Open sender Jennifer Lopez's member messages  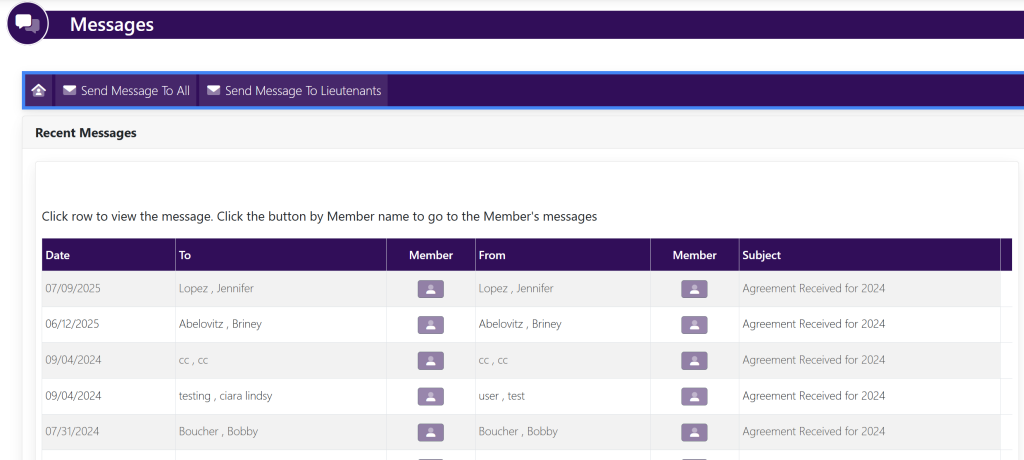point(694,289)
